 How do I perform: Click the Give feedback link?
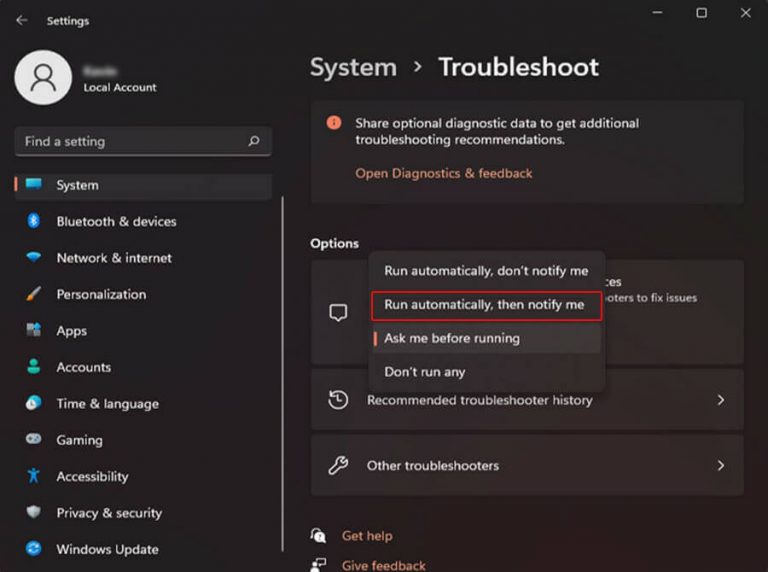tap(384, 566)
